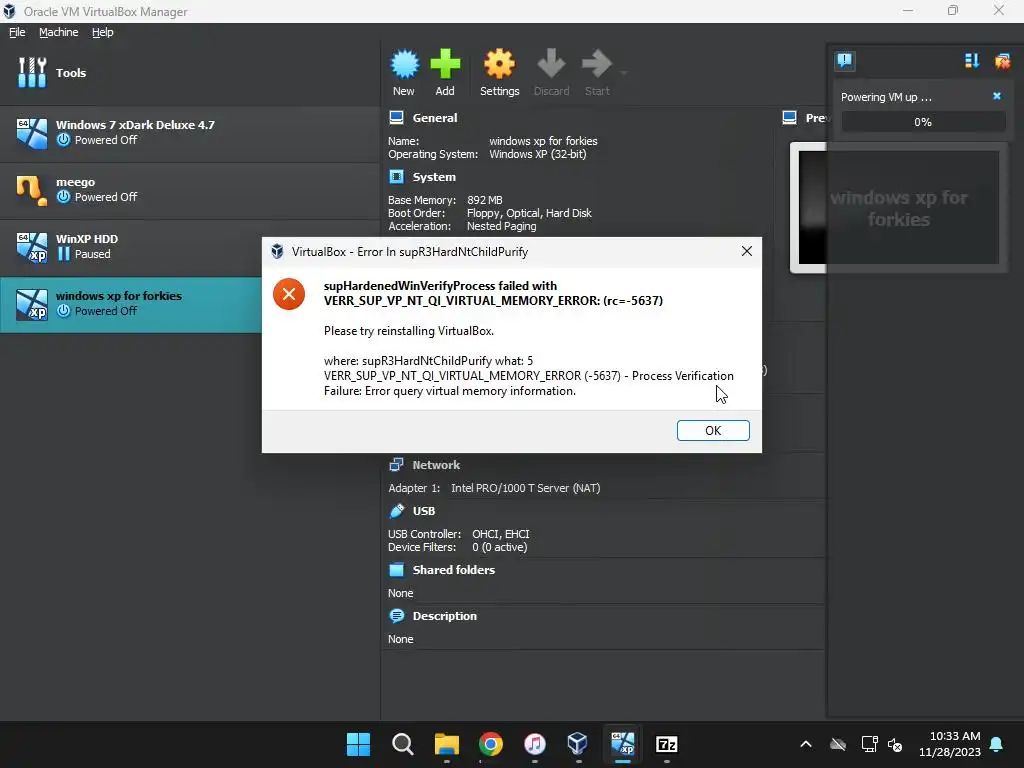Screen dimensions: 1024x768
Task: Open File Explorer from the taskbar
Action: (x=447, y=744)
